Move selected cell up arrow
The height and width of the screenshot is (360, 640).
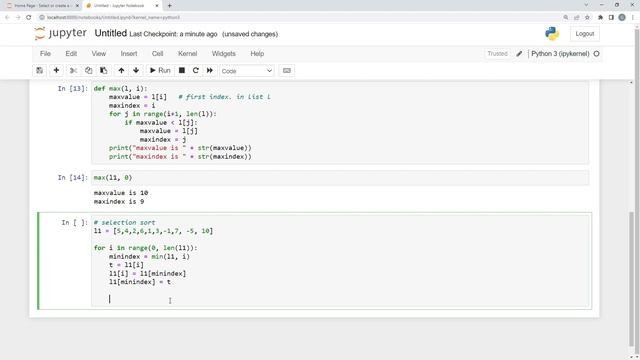(121, 71)
